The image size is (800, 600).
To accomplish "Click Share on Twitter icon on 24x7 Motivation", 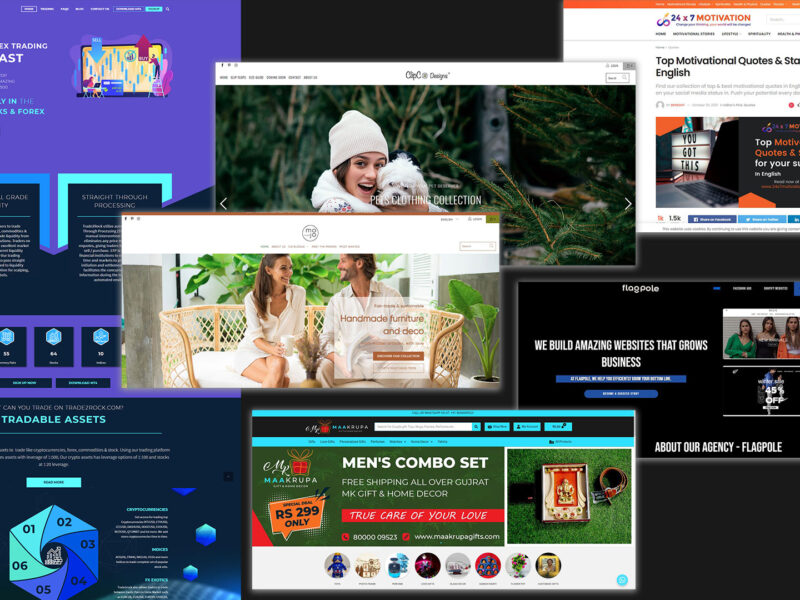I will coord(763,219).
